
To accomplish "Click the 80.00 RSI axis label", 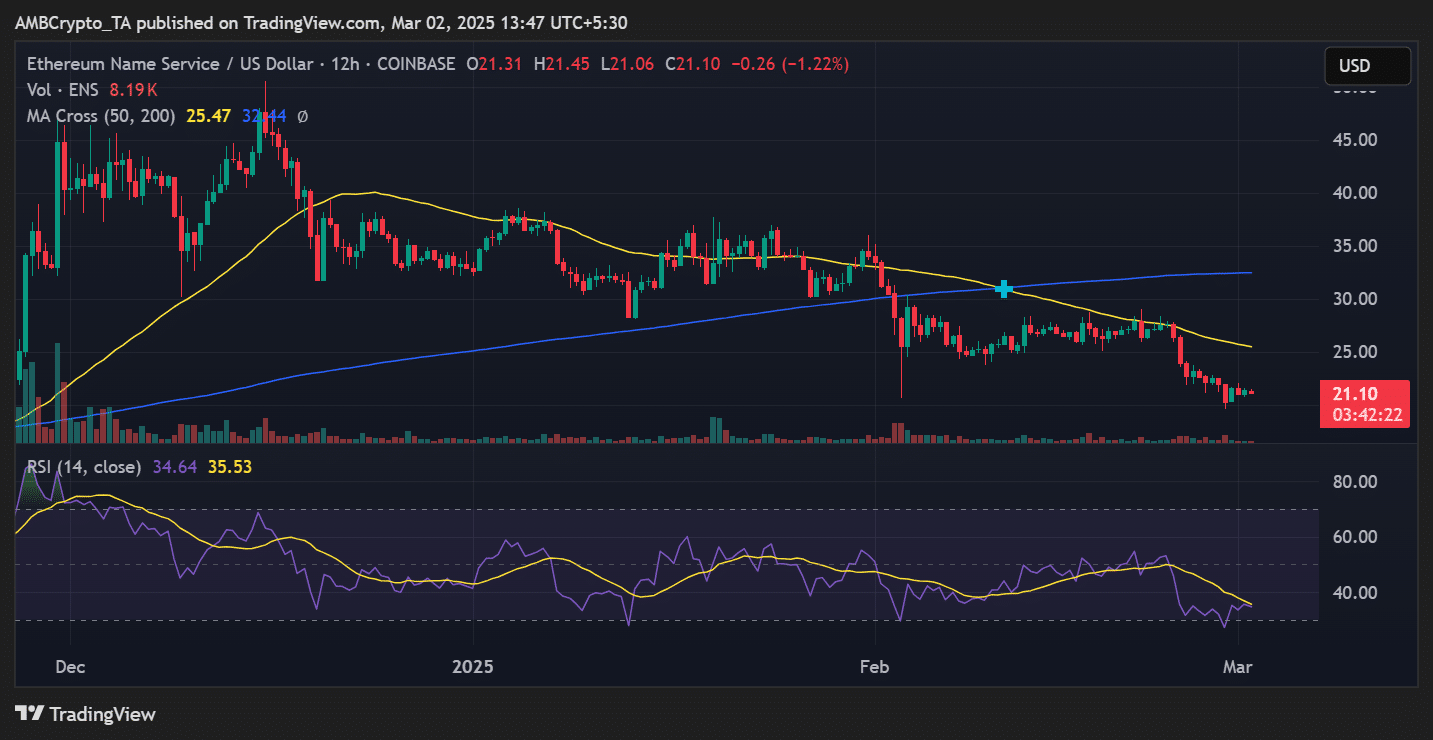I will click(x=1355, y=482).
